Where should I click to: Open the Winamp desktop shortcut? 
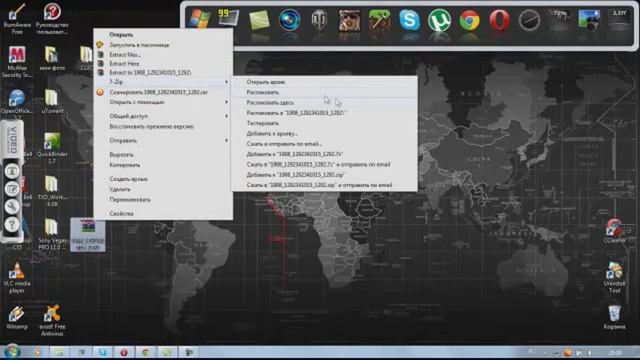pyautogui.click(x=17, y=318)
